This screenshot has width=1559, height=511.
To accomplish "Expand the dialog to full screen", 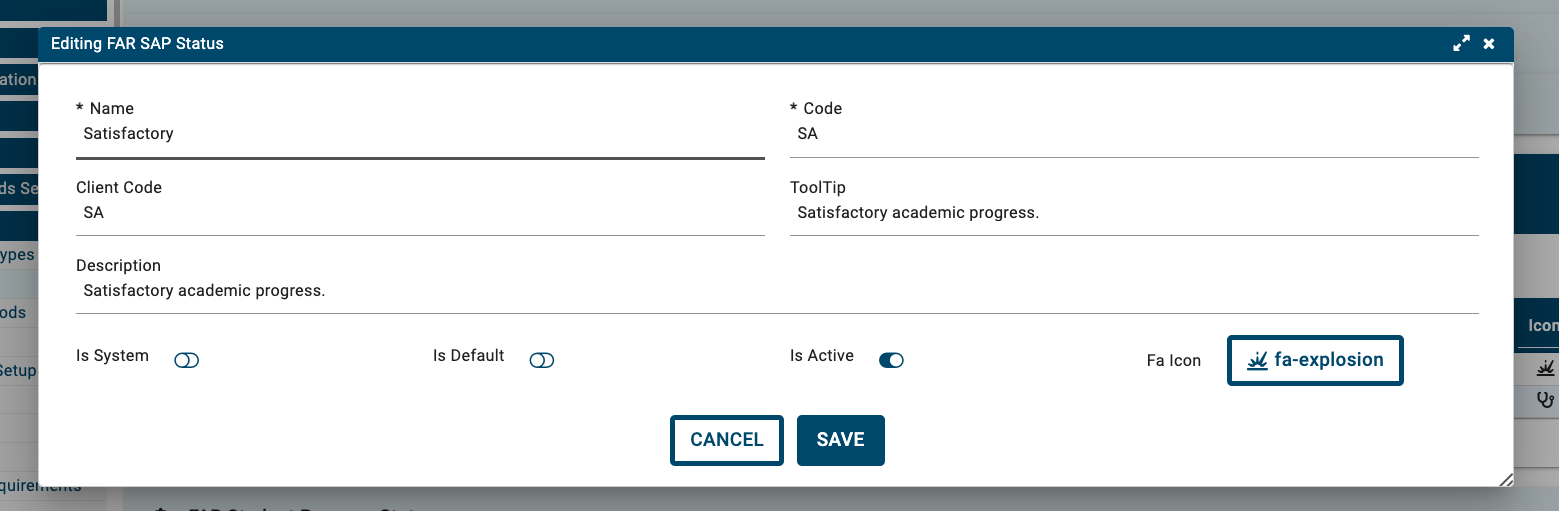I will (x=1462, y=44).
